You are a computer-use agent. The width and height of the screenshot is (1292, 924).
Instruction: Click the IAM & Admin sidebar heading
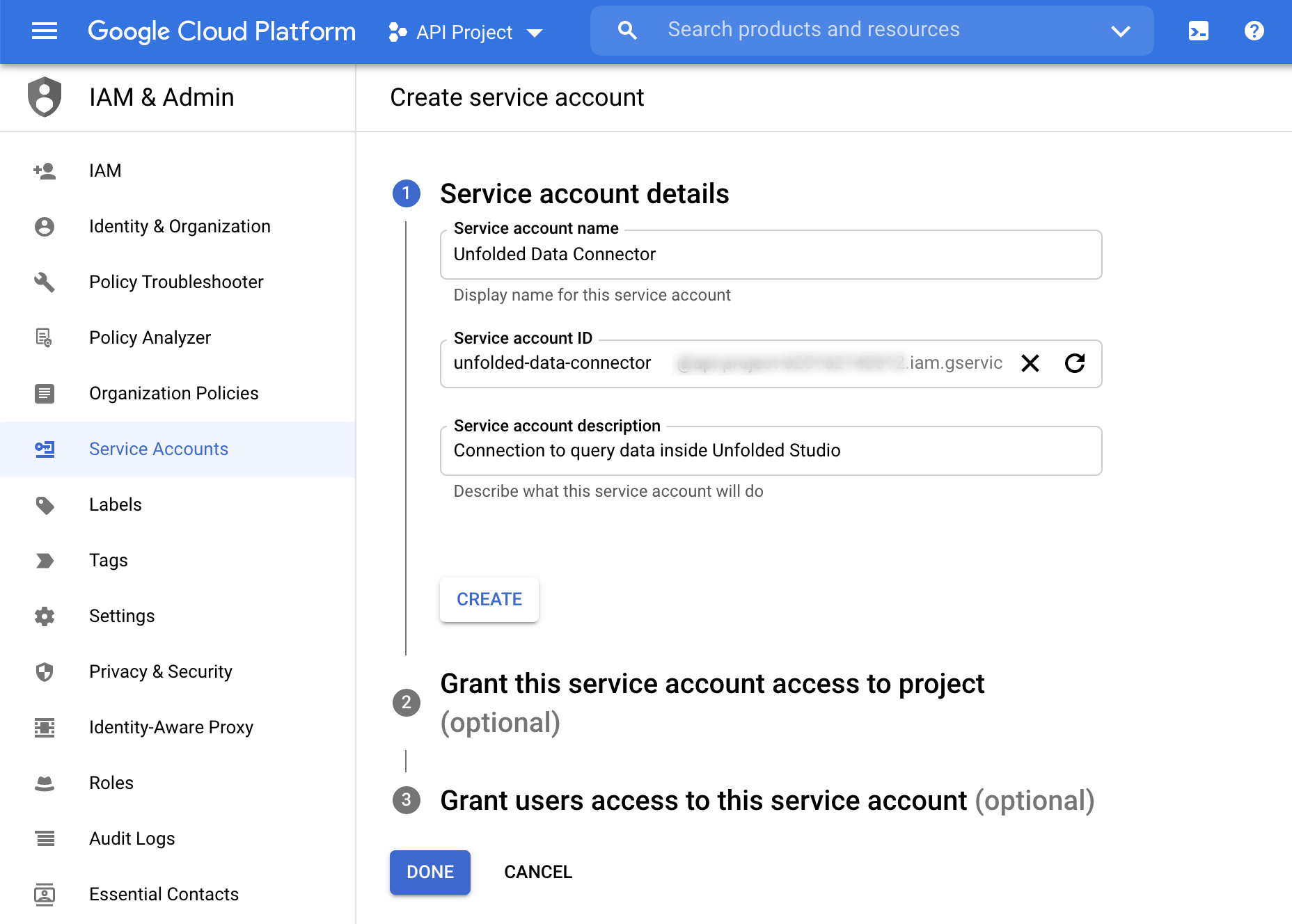pyautogui.click(x=161, y=97)
